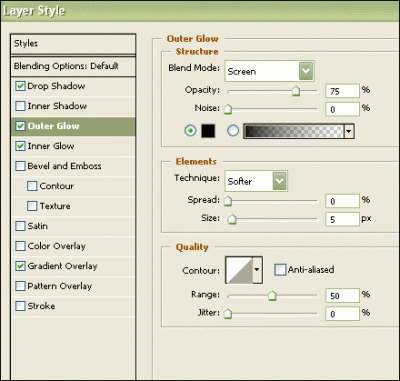400x381 pixels.
Task: Uncheck the Inner Glow checkbox
Action: click(x=20, y=146)
